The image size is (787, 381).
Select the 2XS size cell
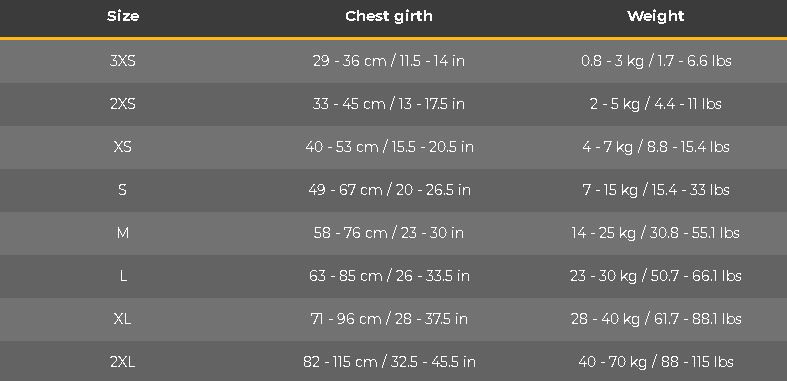click(123, 104)
